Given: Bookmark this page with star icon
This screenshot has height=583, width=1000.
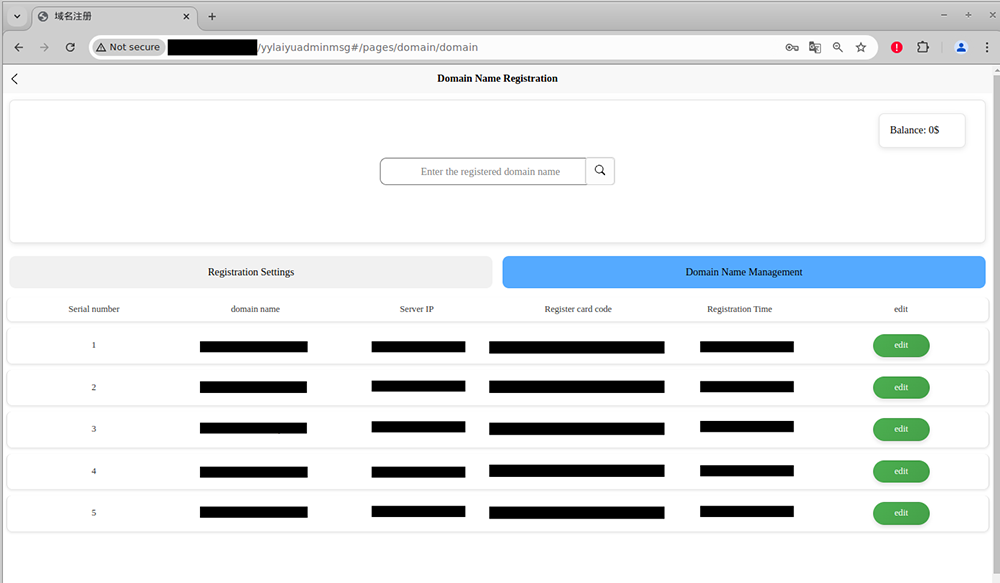Looking at the screenshot, I should point(861,47).
